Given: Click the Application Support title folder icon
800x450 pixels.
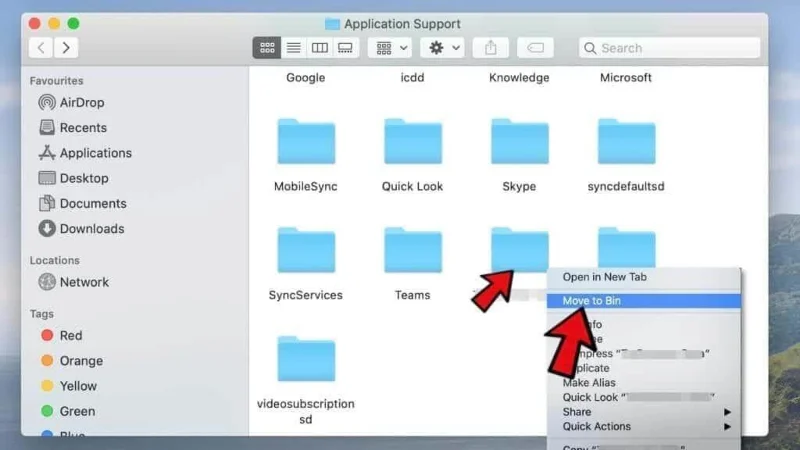Looking at the screenshot, I should 332,24.
